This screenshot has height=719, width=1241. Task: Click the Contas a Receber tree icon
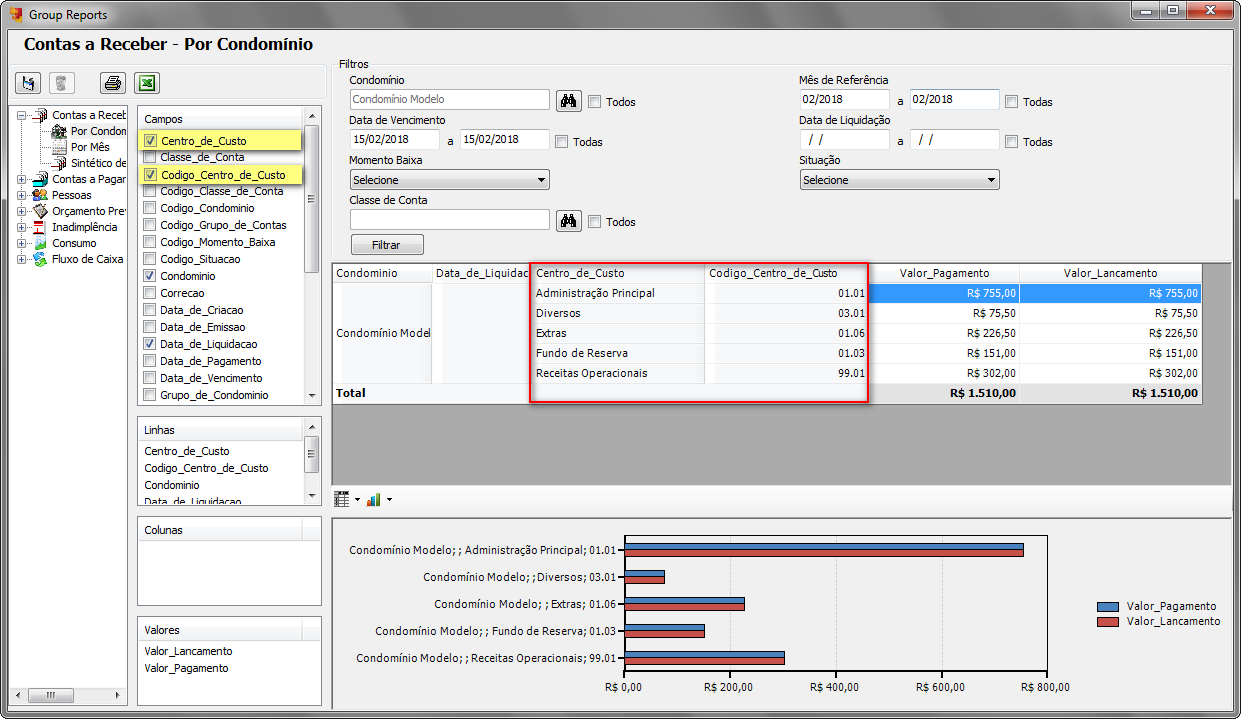40,115
